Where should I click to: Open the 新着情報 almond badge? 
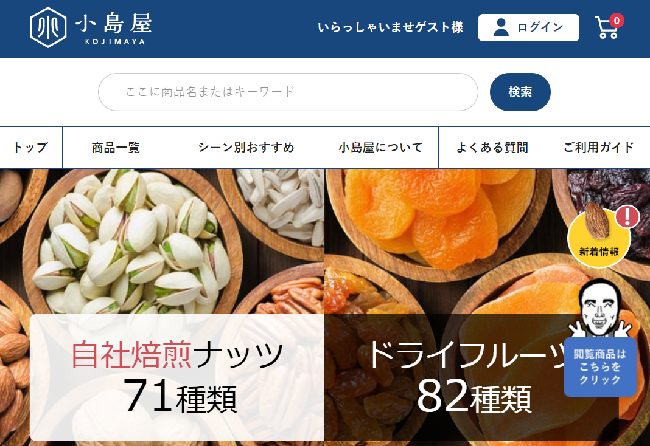pyautogui.click(x=599, y=238)
